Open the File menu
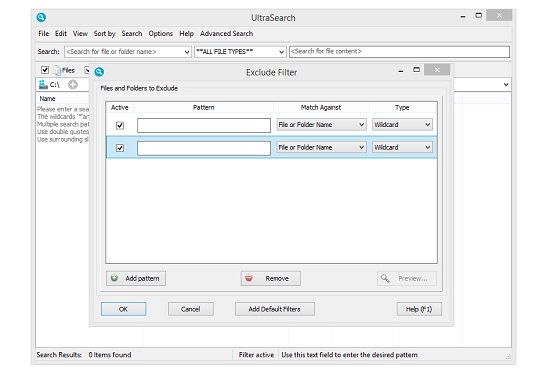550x381 pixels. pyautogui.click(x=43, y=33)
